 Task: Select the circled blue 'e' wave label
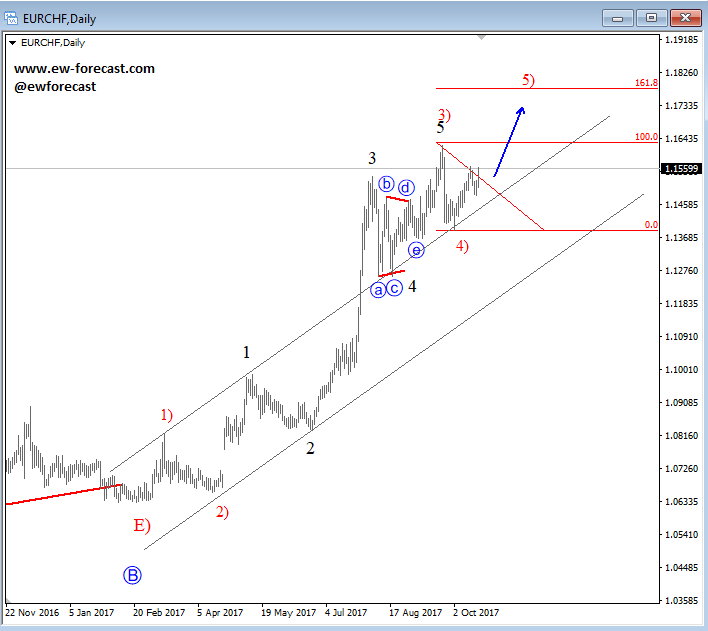coord(416,250)
